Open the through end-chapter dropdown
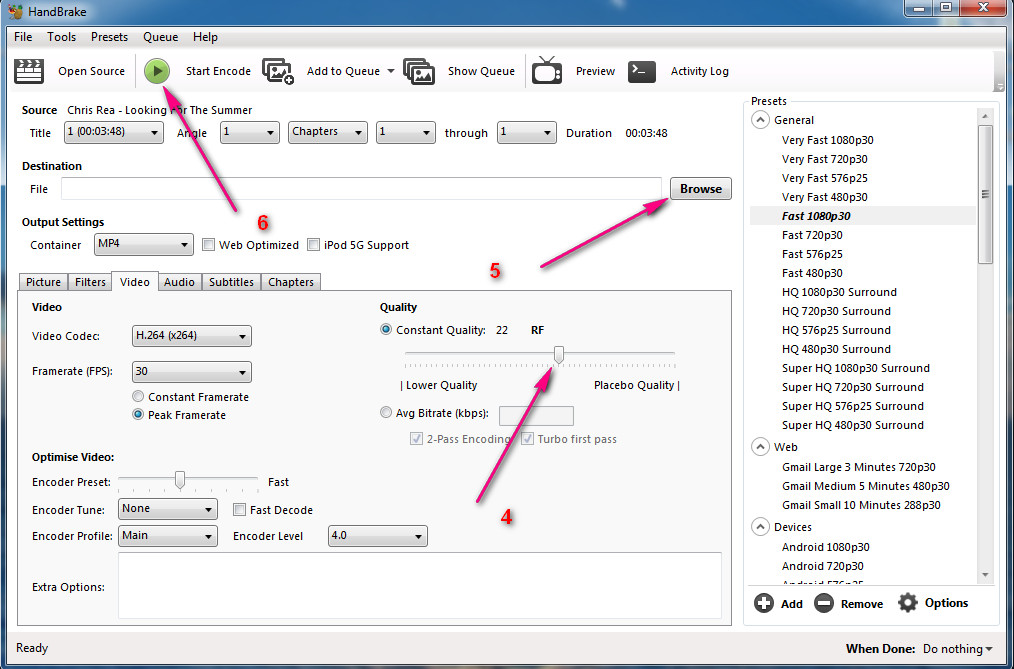 [x=526, y=133]
